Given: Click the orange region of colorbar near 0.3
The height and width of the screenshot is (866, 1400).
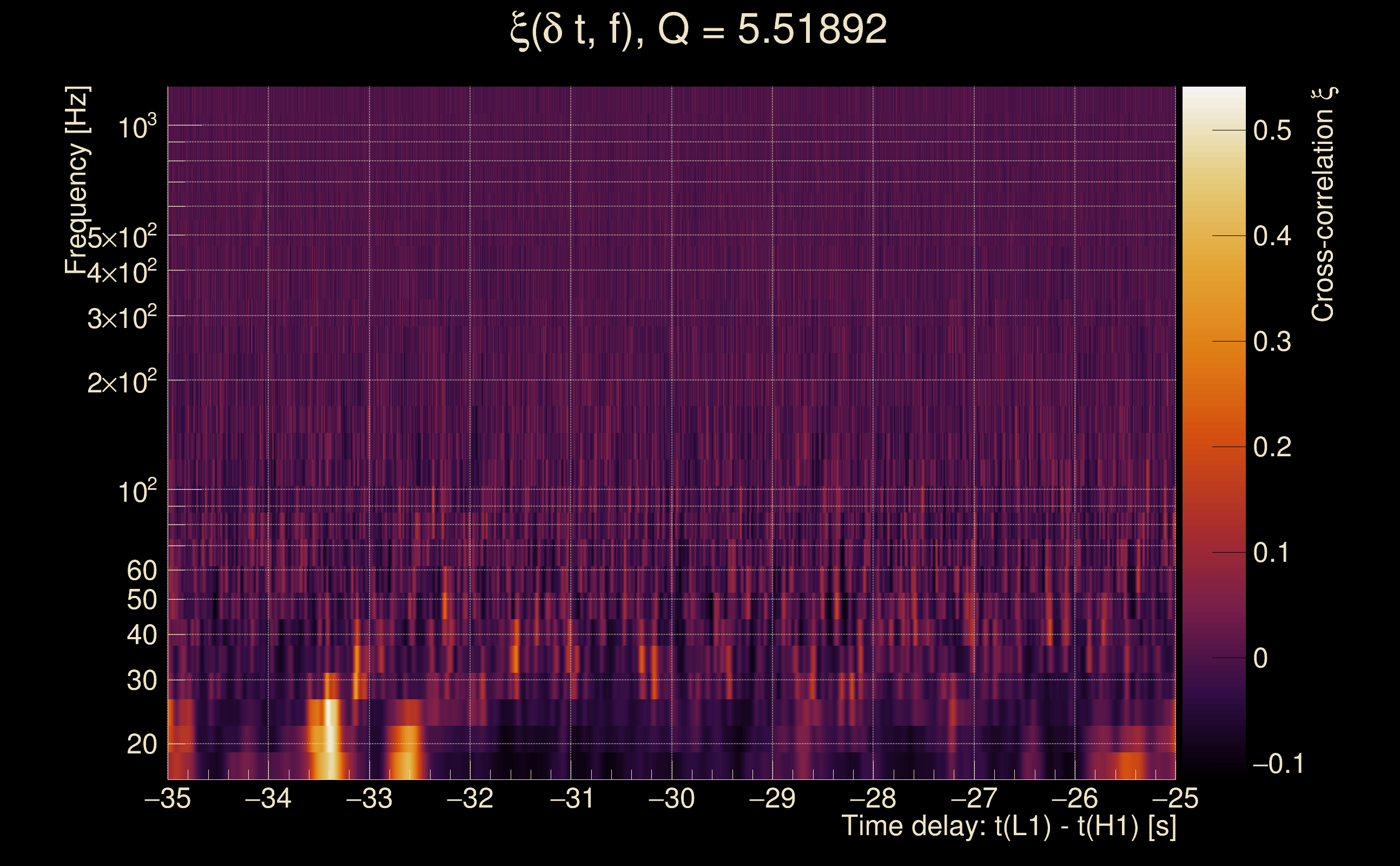Looking at the screenshot, I should click(1214, 342).
